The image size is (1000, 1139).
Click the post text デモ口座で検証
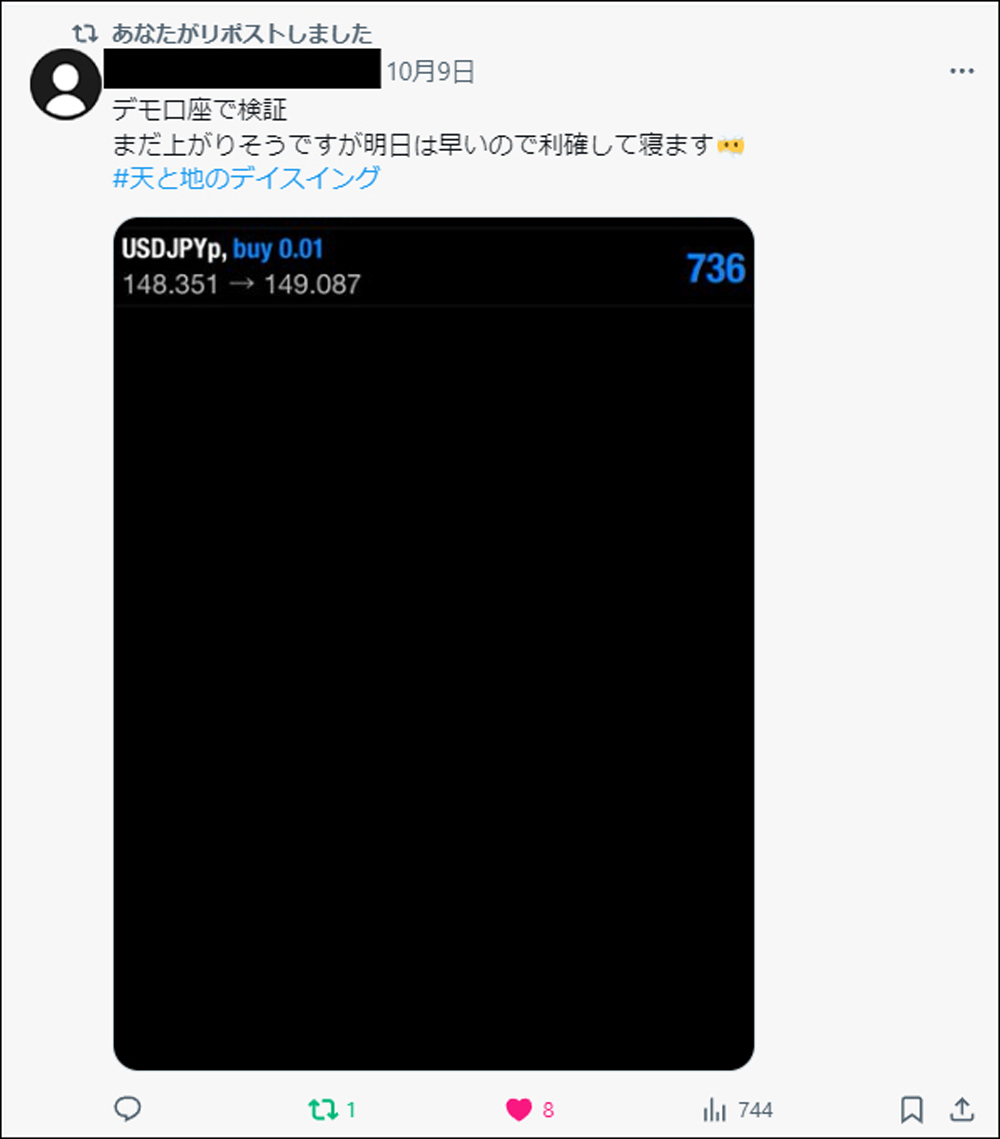(x=200, y=110)
